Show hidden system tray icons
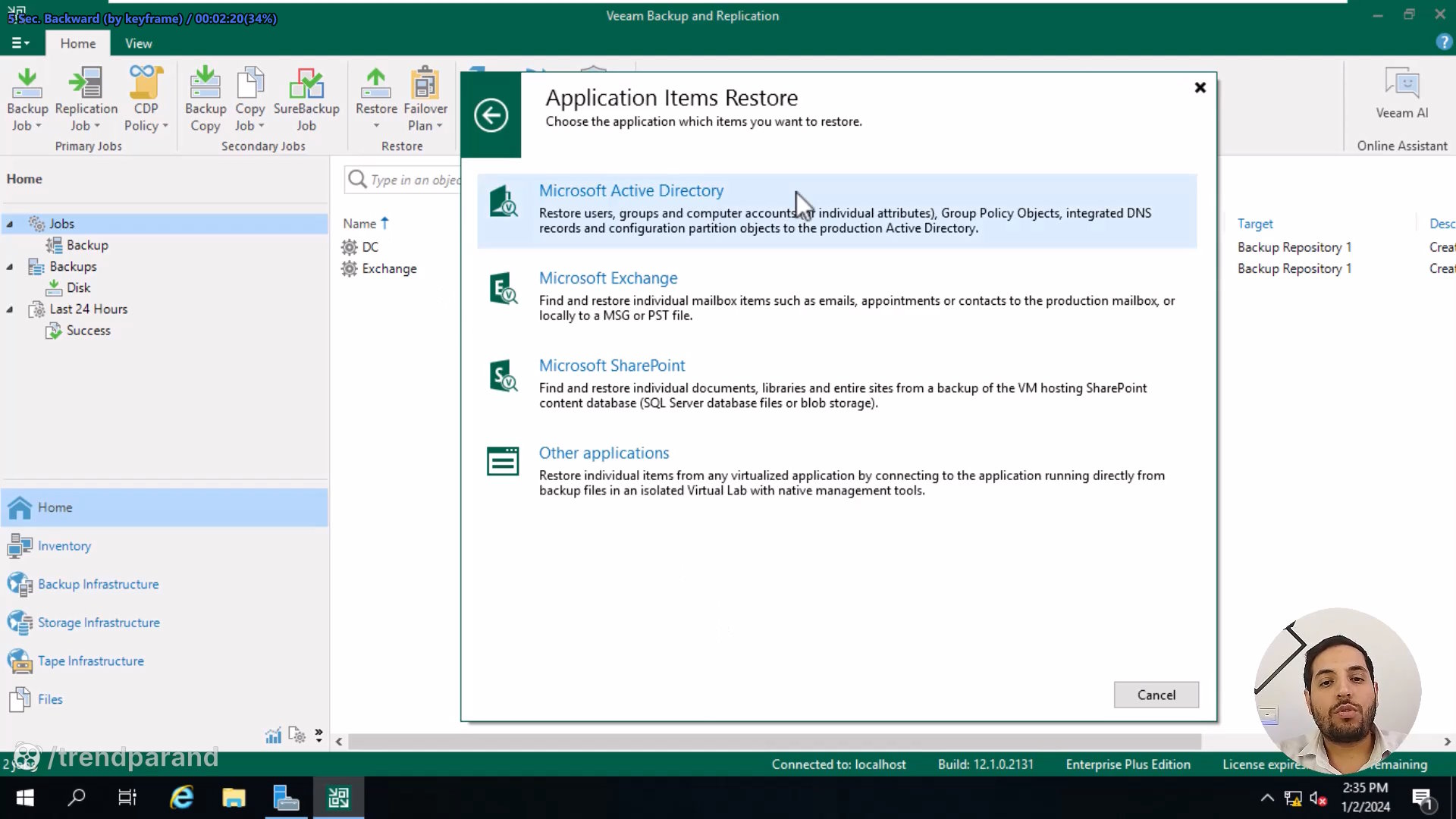 (x=1267, y=798)
